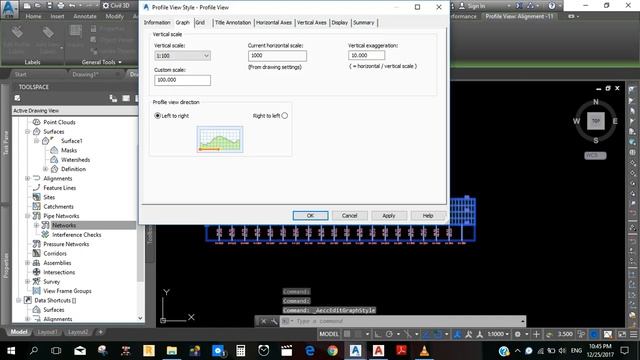This screenshot has width=640, height=360.
Task: Toggle the clean screen icon in status bar
Action: [x=622, y=334]
